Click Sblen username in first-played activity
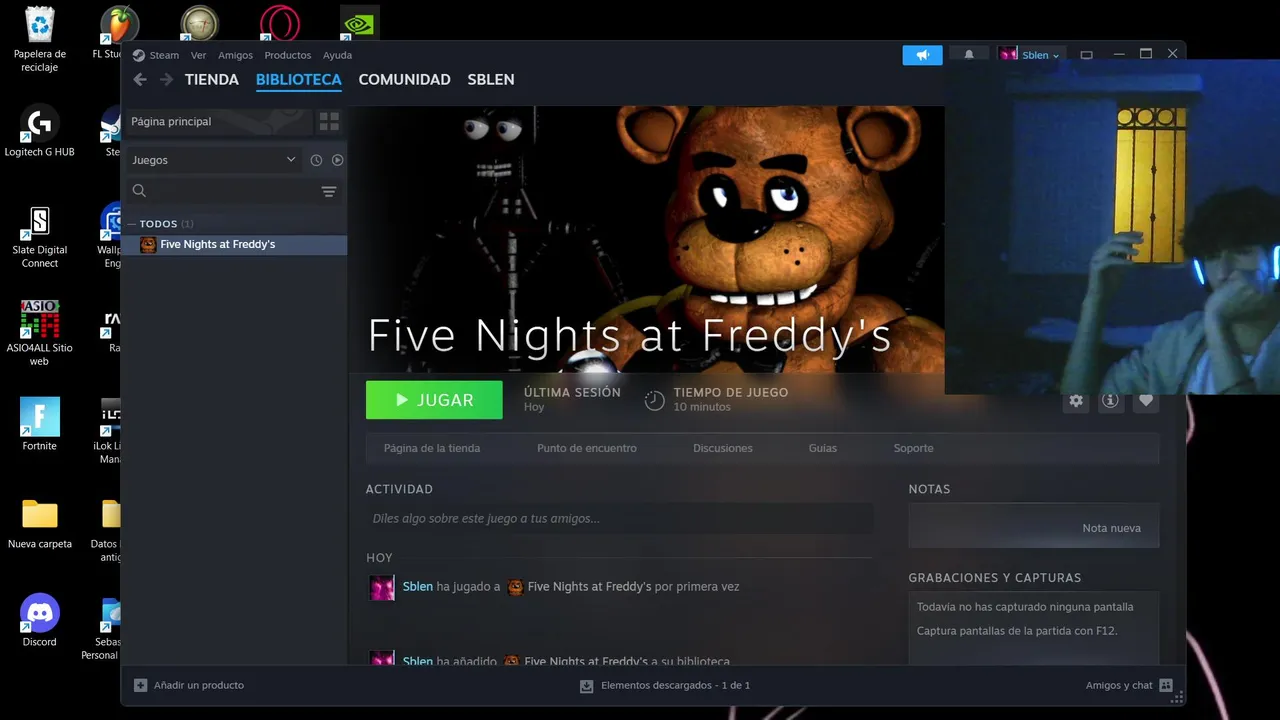The height and width of the screenshot is (720, 1280). click(x=418, y=587)
